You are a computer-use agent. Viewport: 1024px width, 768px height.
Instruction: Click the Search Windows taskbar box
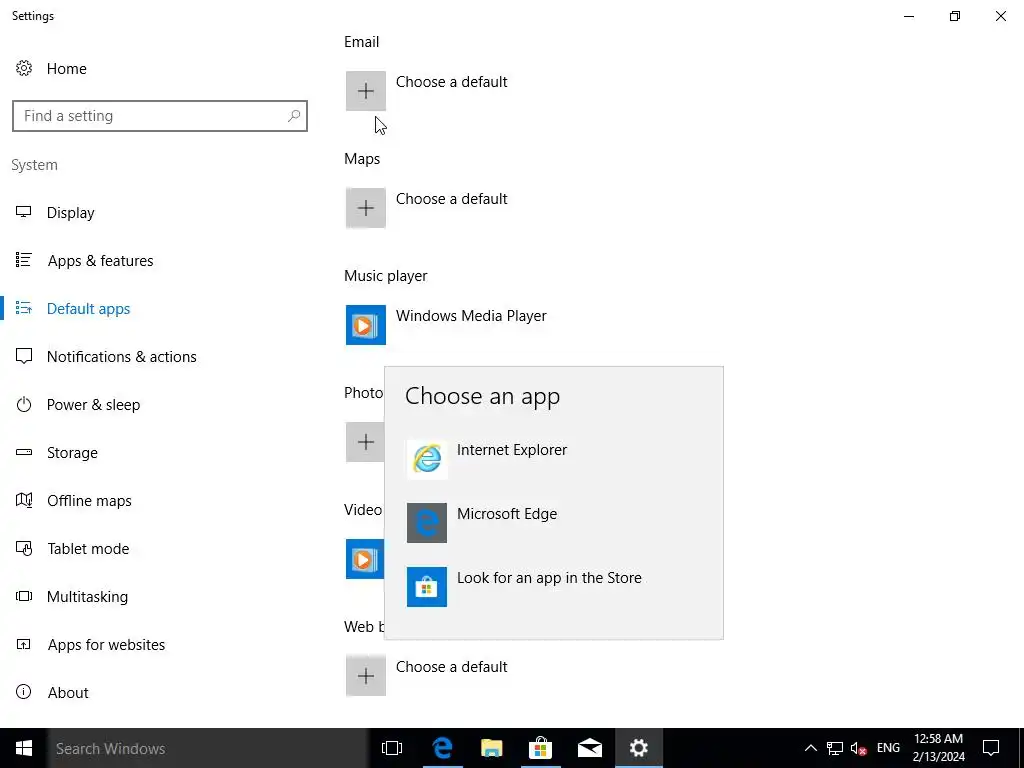pyautogui.click(x=208, y=748)
